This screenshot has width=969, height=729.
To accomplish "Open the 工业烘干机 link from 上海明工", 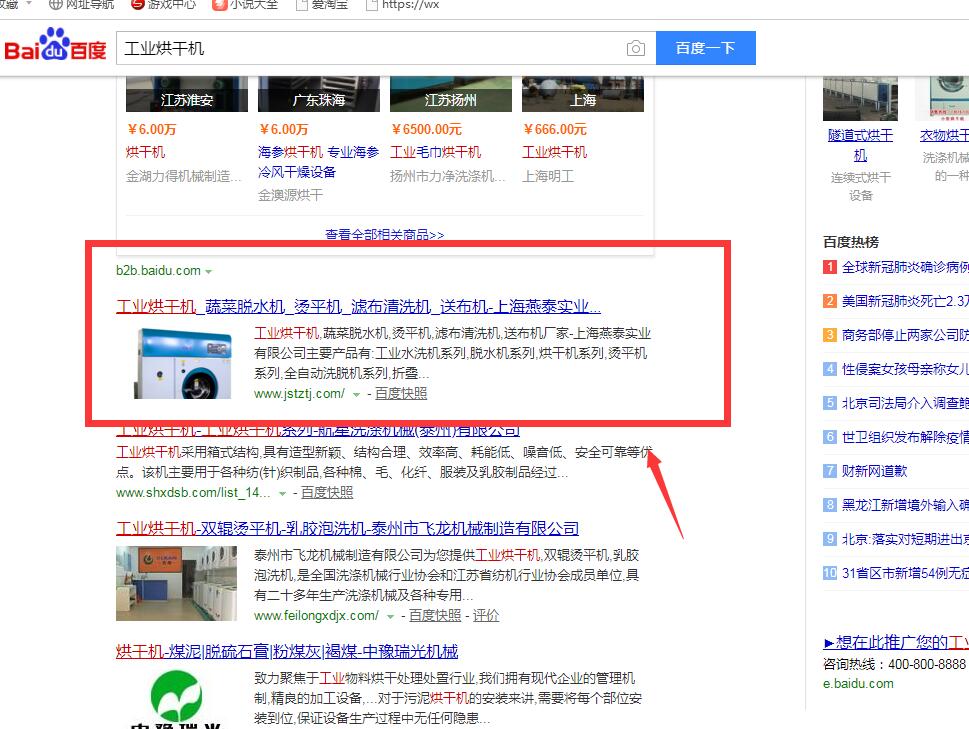I will [554, 152].
